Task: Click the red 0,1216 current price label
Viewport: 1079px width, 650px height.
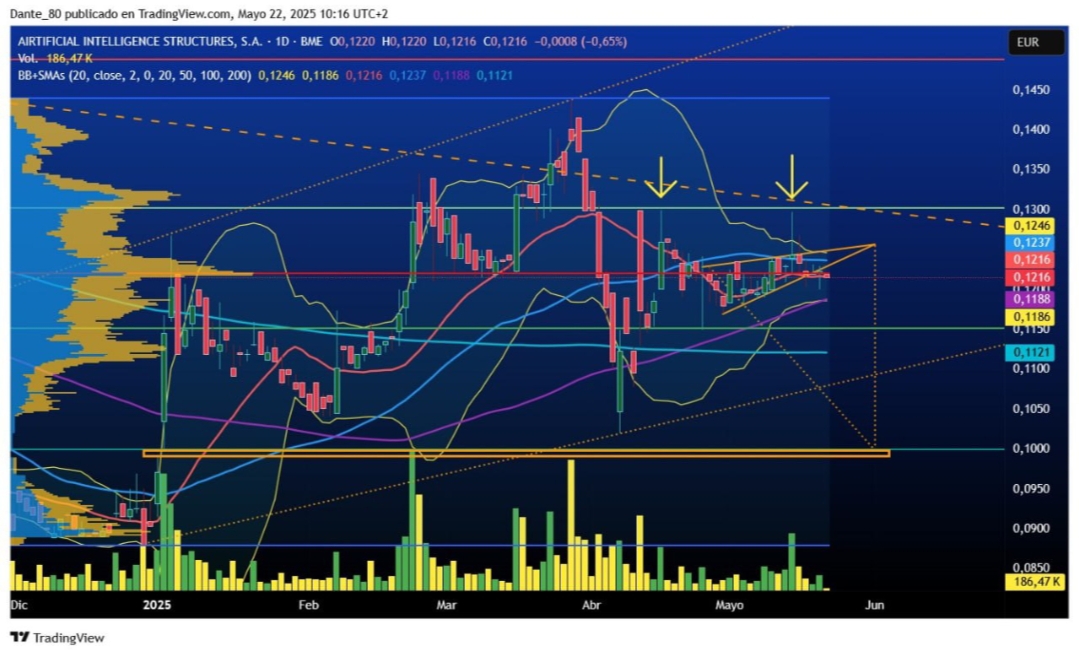Action: point(1031,277)
